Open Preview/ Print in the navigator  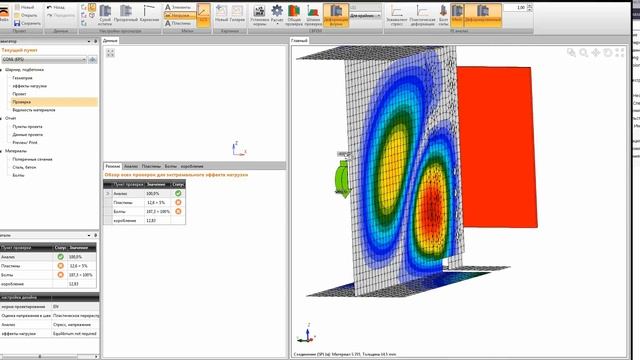pos(25,142)
